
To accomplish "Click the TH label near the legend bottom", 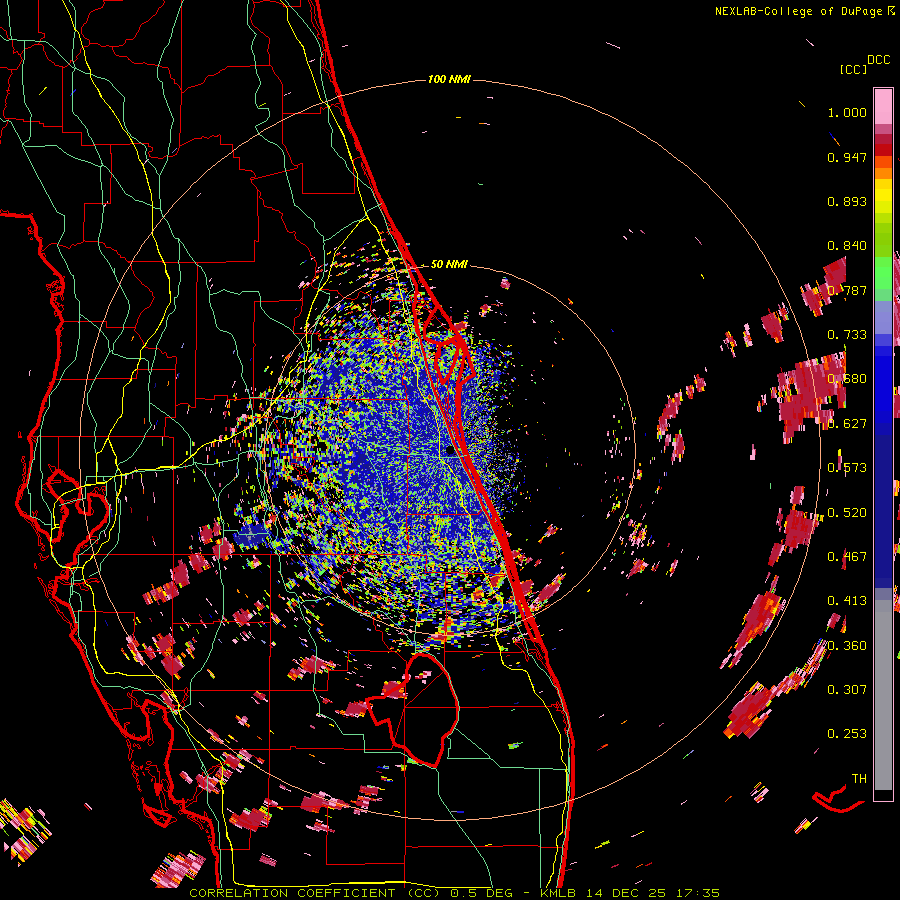I will (x=859, y=778).
